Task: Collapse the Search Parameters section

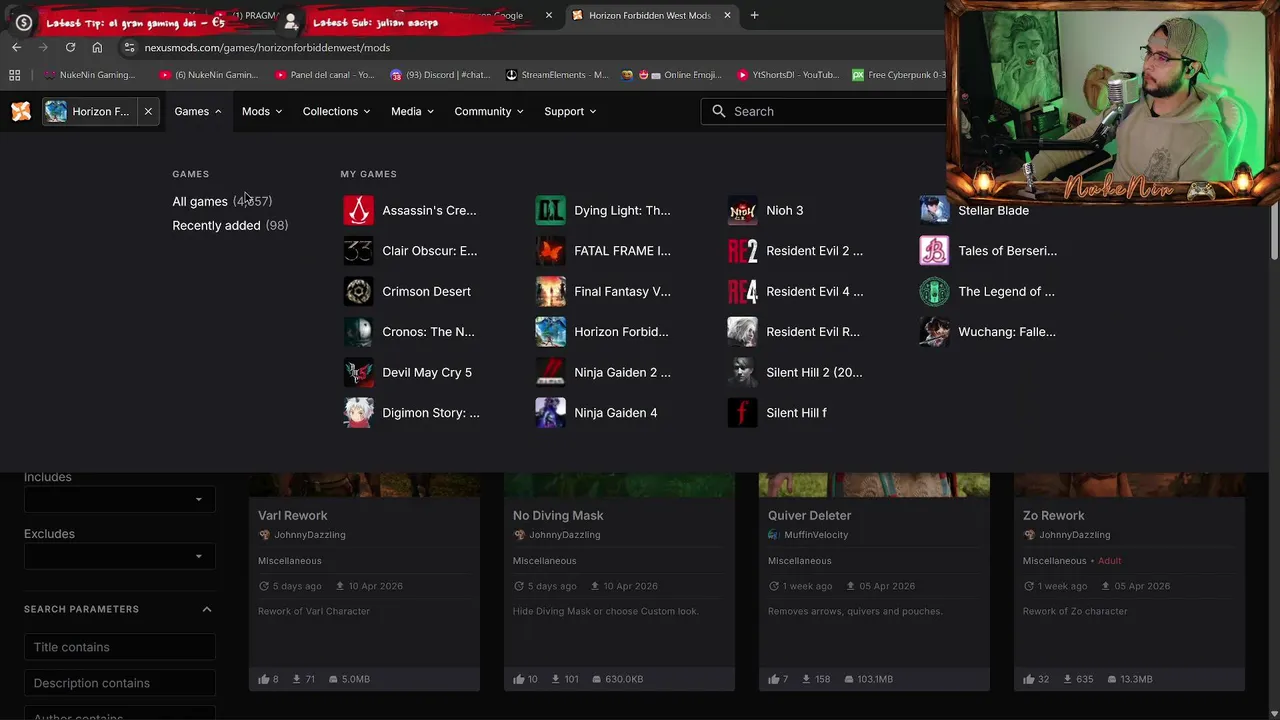Action: 207,609
